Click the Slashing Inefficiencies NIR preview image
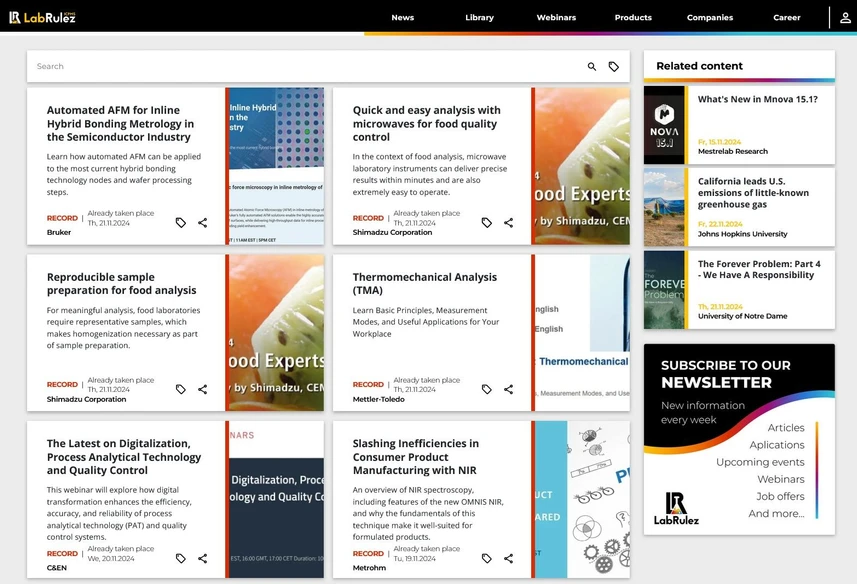This screenshot has width=857, height=584. tap(583, 499)
